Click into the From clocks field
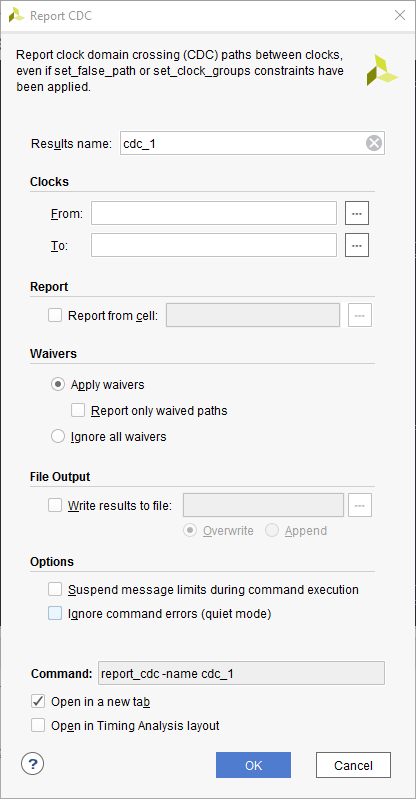Image resolution: width=416 pixels, height=799 pixels. coord(214,214)
